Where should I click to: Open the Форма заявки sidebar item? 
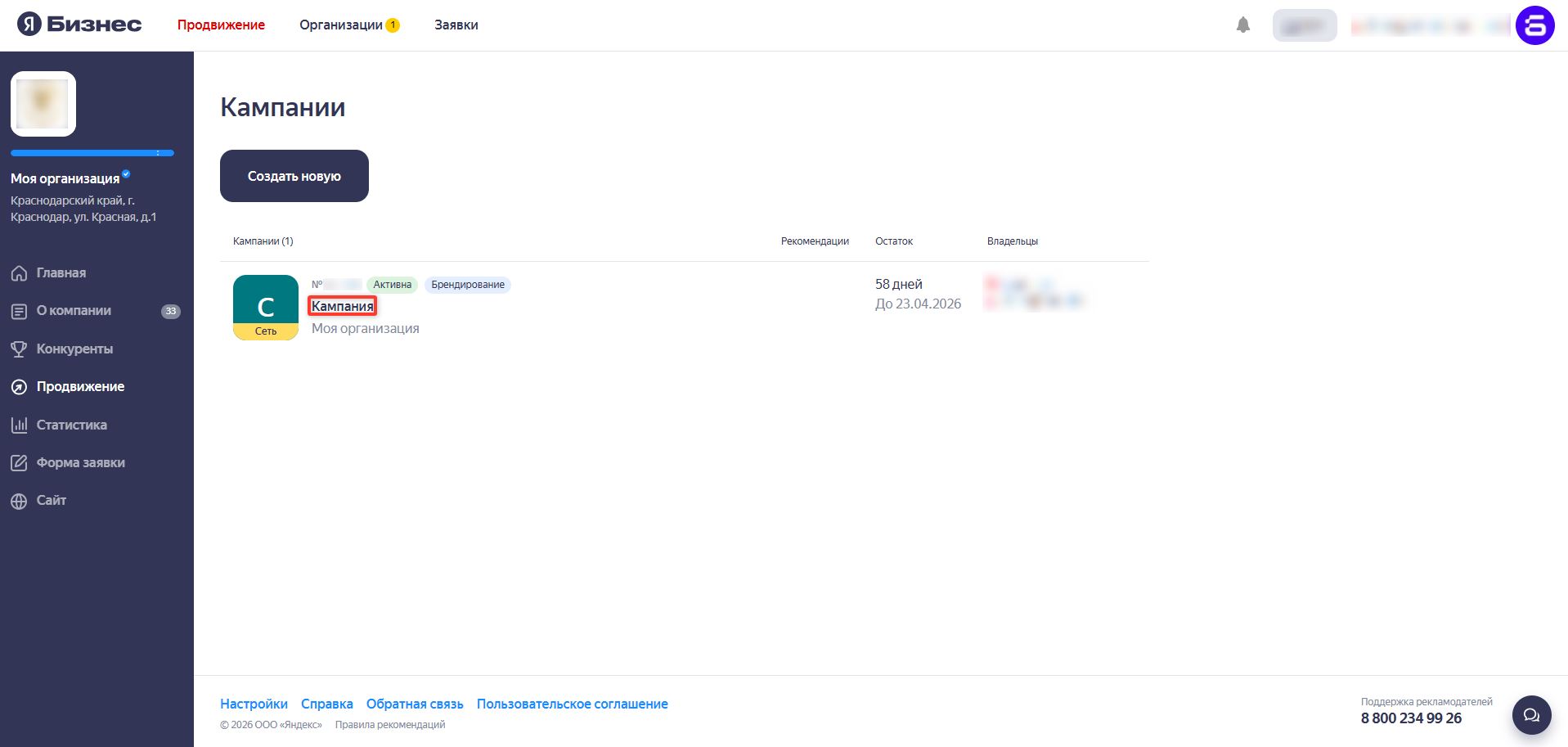(x=80, y=463)
